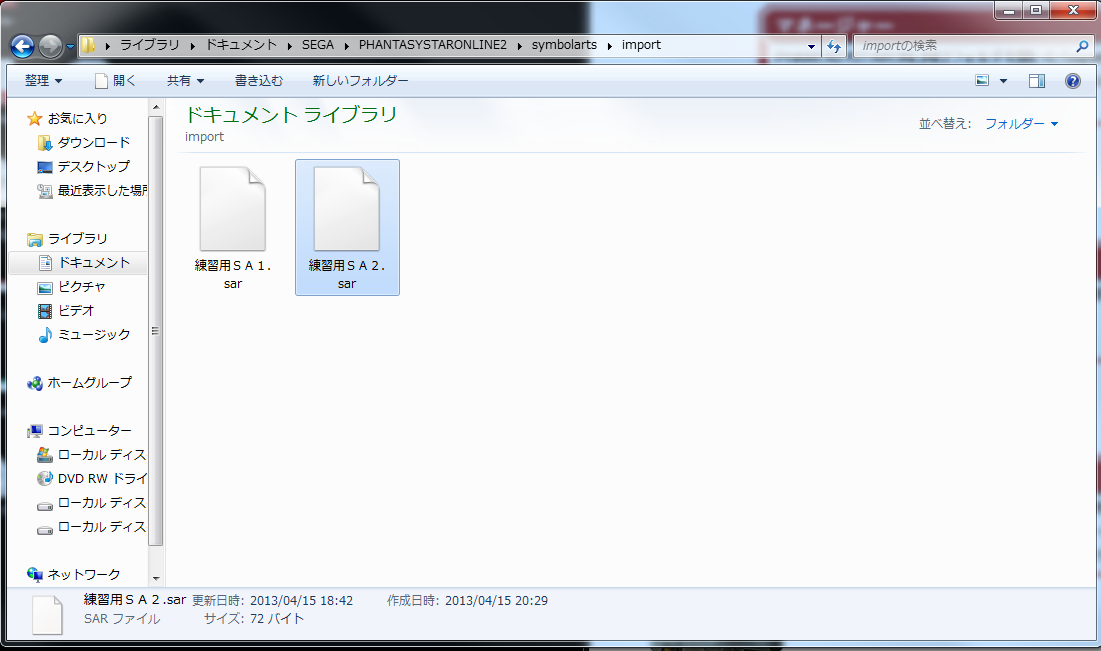Select ドキュメント in the address breadcrumb
This screenshot has width=1101, height=651.
point(241,45)
